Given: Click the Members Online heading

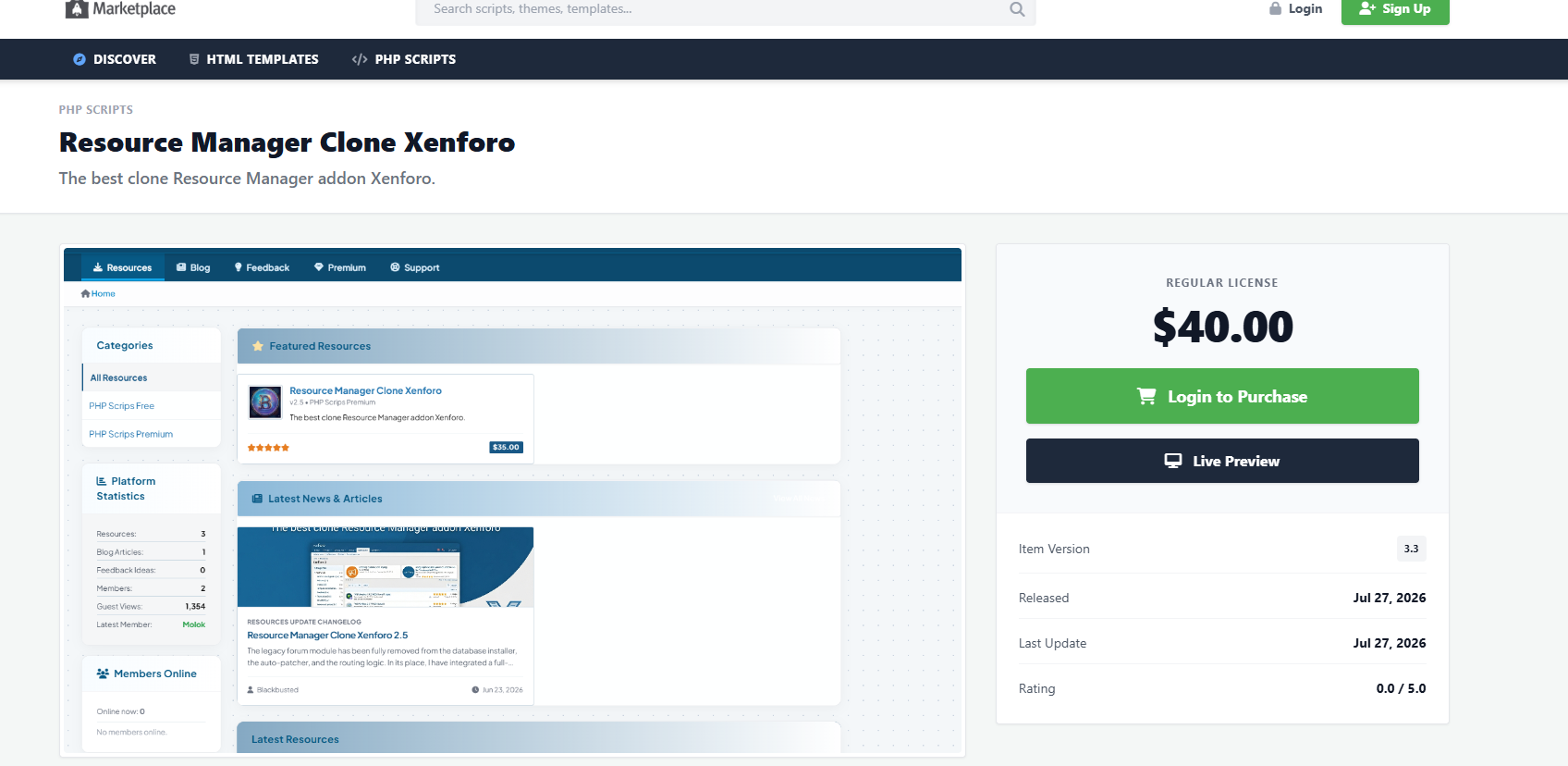Looking at the screenshot, I should point(155,673).
